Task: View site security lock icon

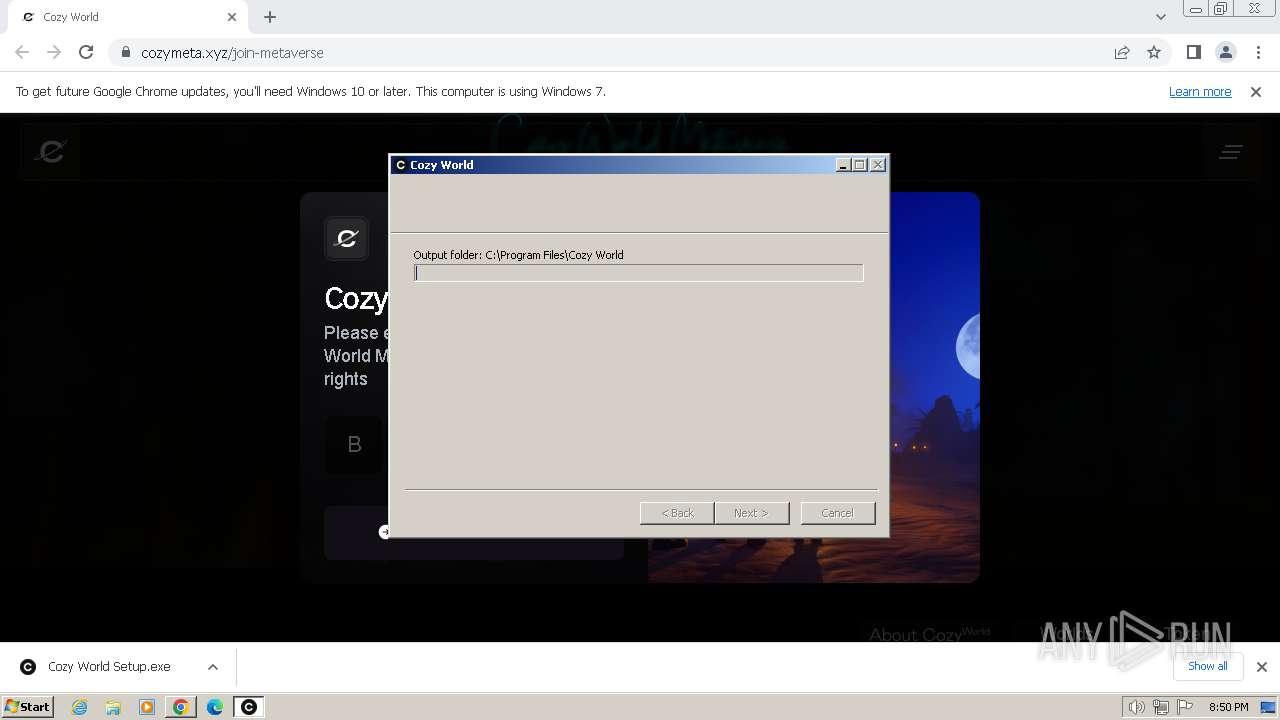Action: pyautogui.click(x=125, y=52)
